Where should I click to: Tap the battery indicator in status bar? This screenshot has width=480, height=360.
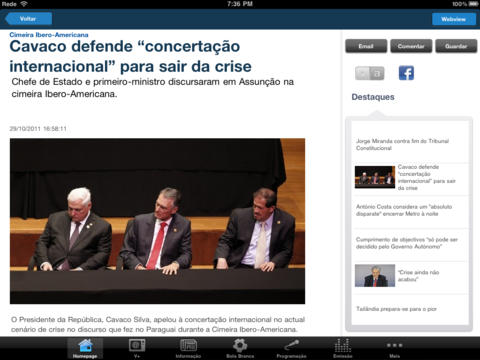click(x=473, y=4)
